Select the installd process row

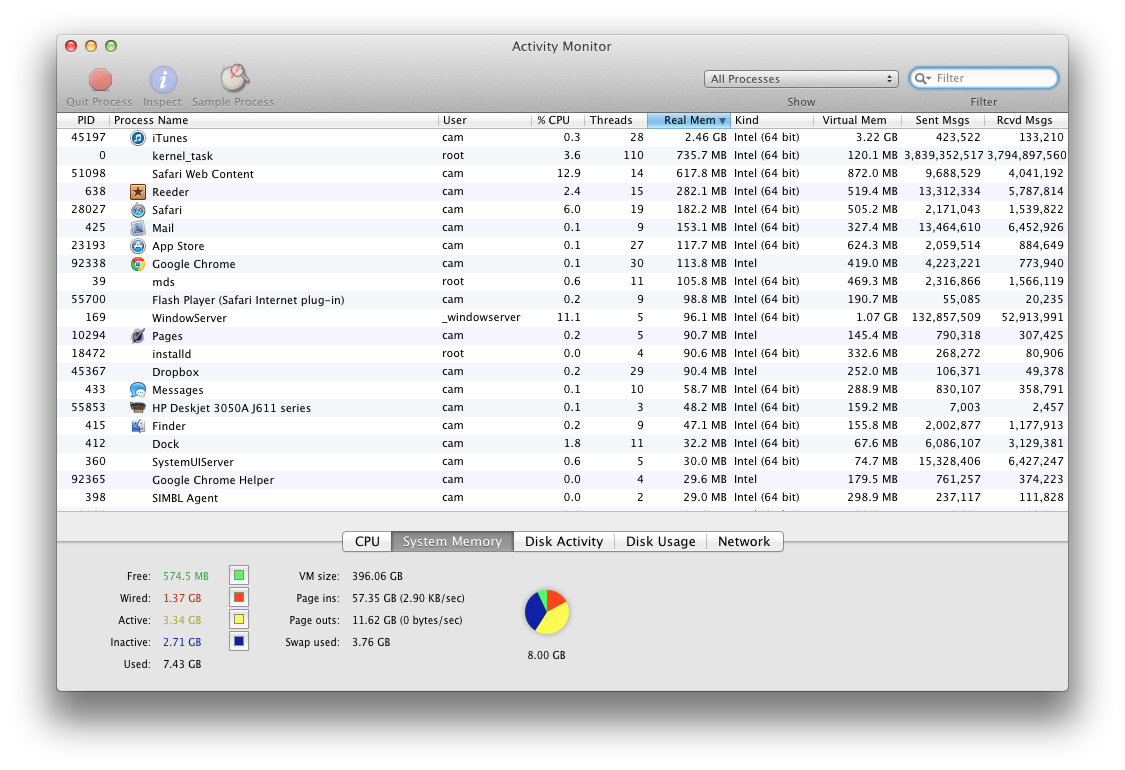(x=562, y=354)
